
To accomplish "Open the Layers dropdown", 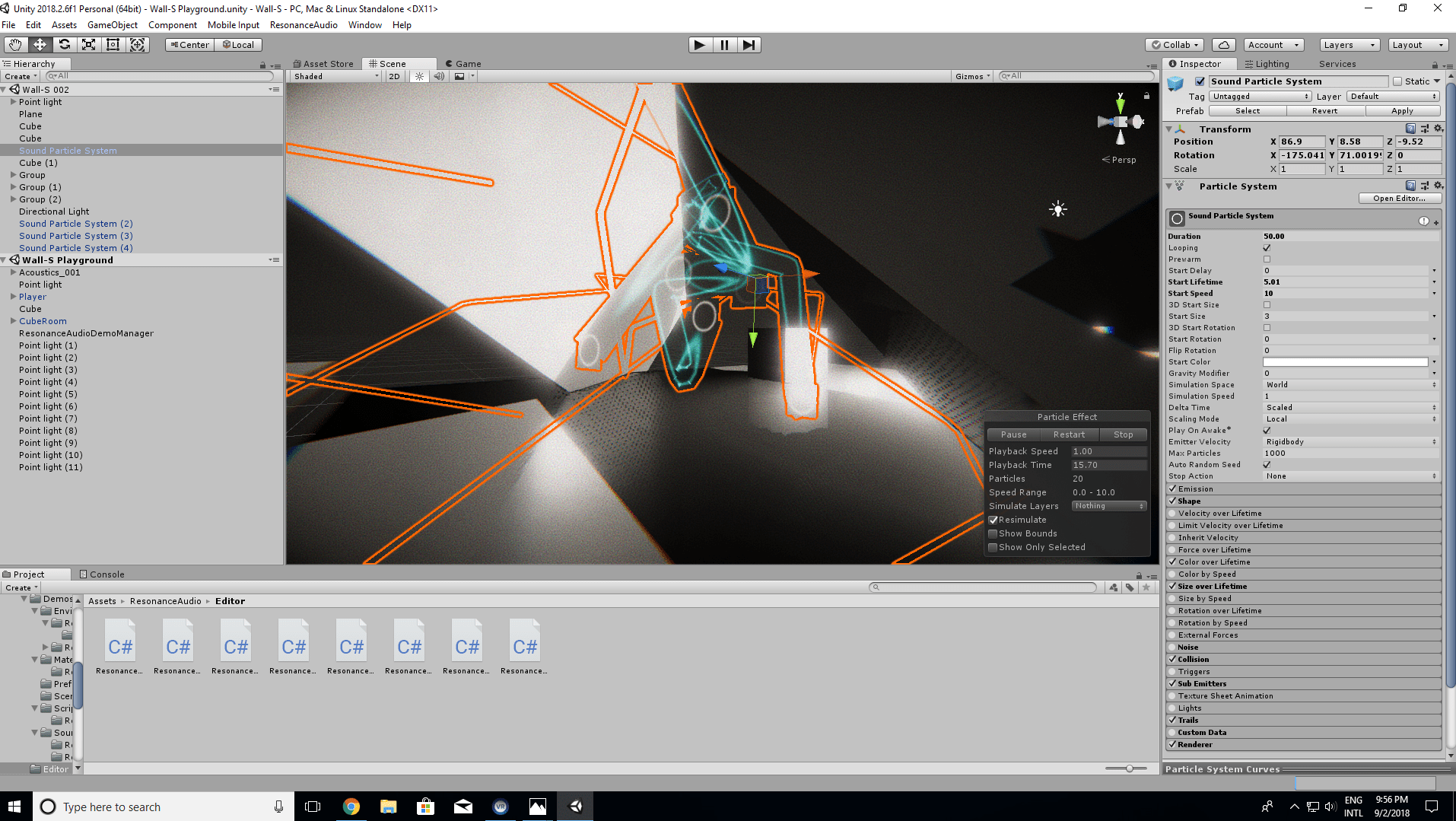I will (1349, 45).
